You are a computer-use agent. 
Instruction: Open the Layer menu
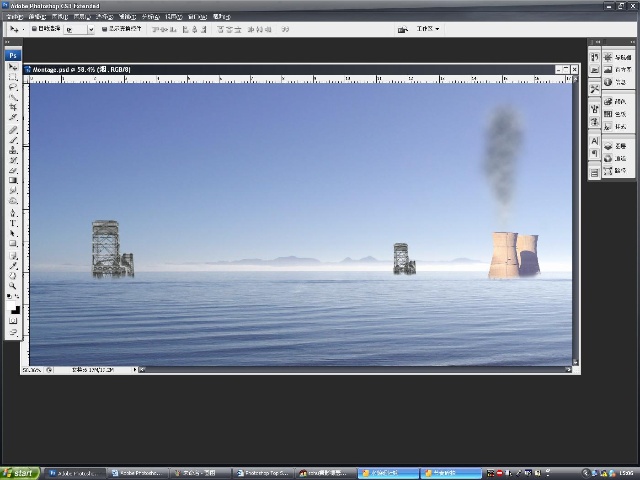[82, 17]
